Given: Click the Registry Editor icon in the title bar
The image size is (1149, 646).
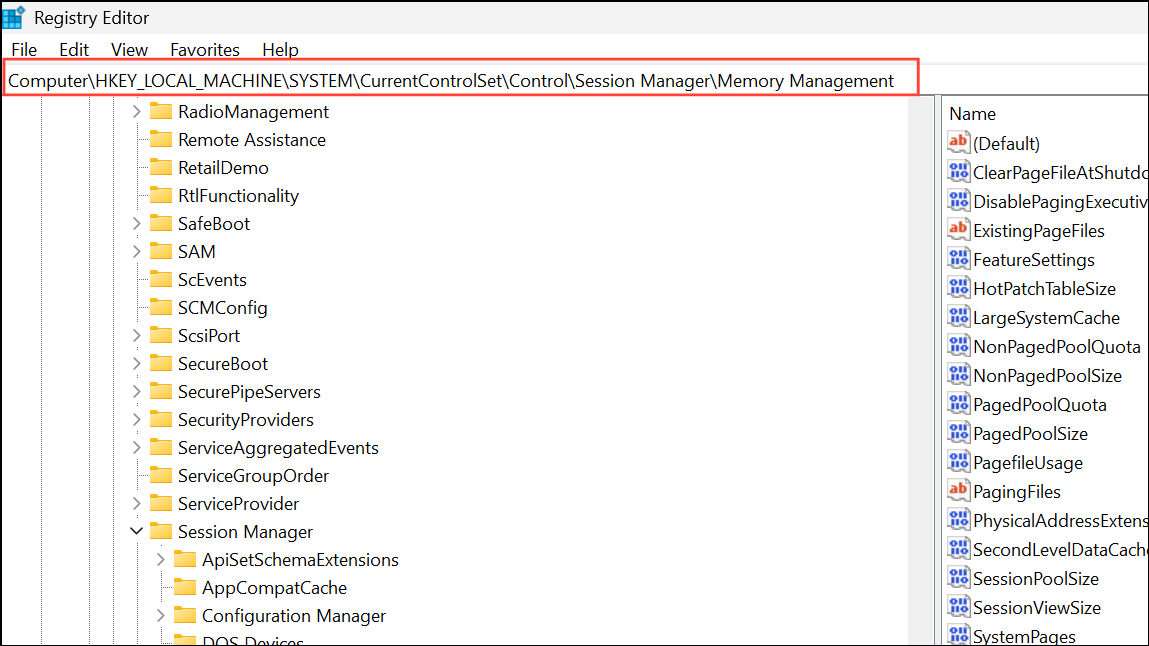Looking at the screenshot, I should (14, 17).
